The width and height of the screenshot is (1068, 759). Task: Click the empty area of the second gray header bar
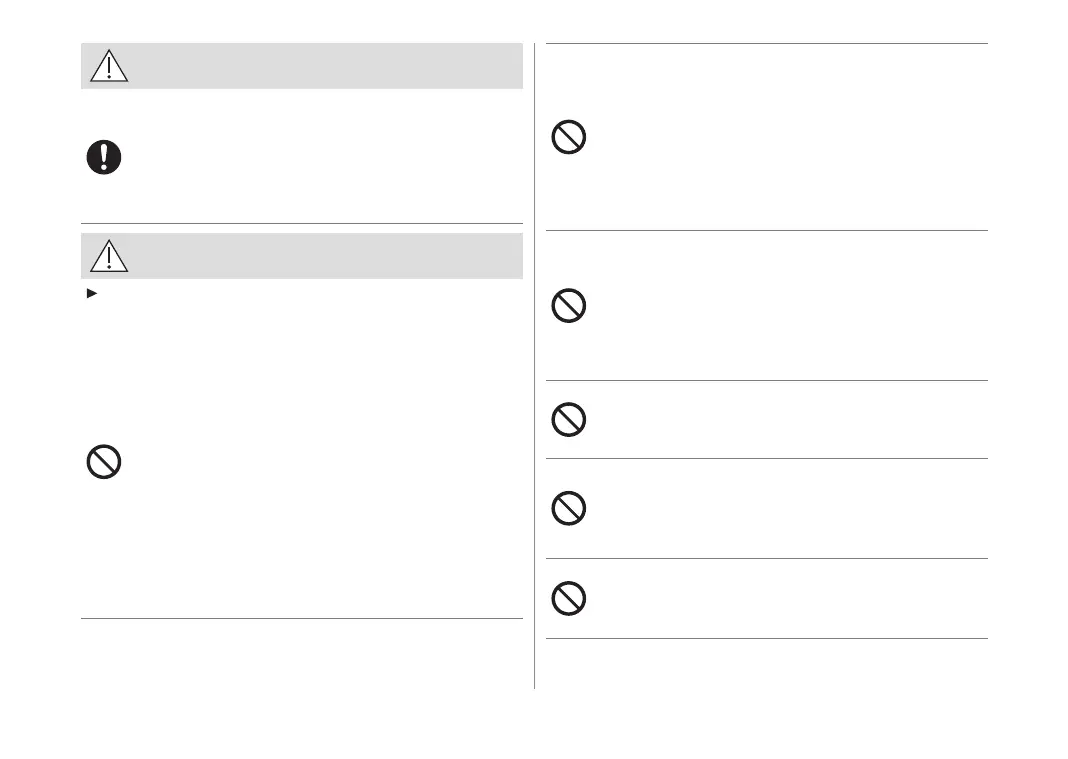320,256
